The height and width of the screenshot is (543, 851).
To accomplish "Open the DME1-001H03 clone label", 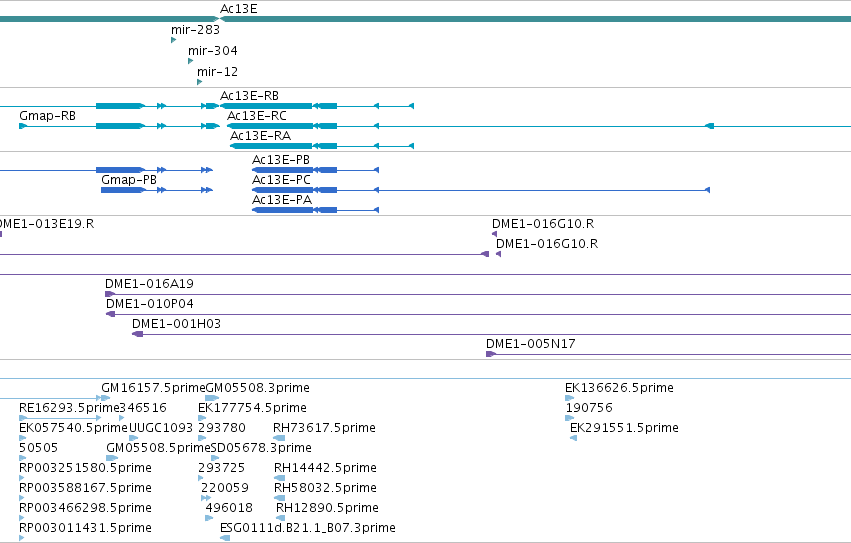I will [176, 324].
